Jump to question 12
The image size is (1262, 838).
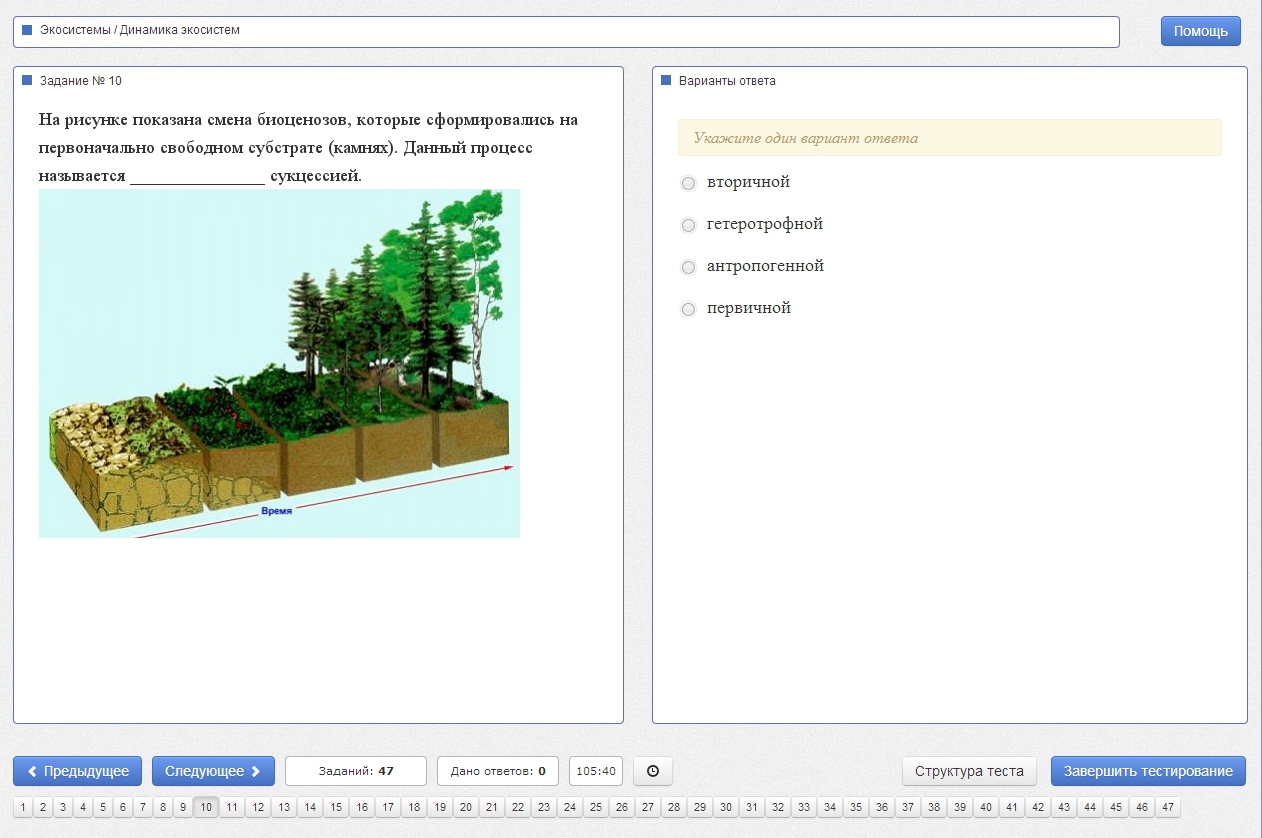[x=258, y=807]
